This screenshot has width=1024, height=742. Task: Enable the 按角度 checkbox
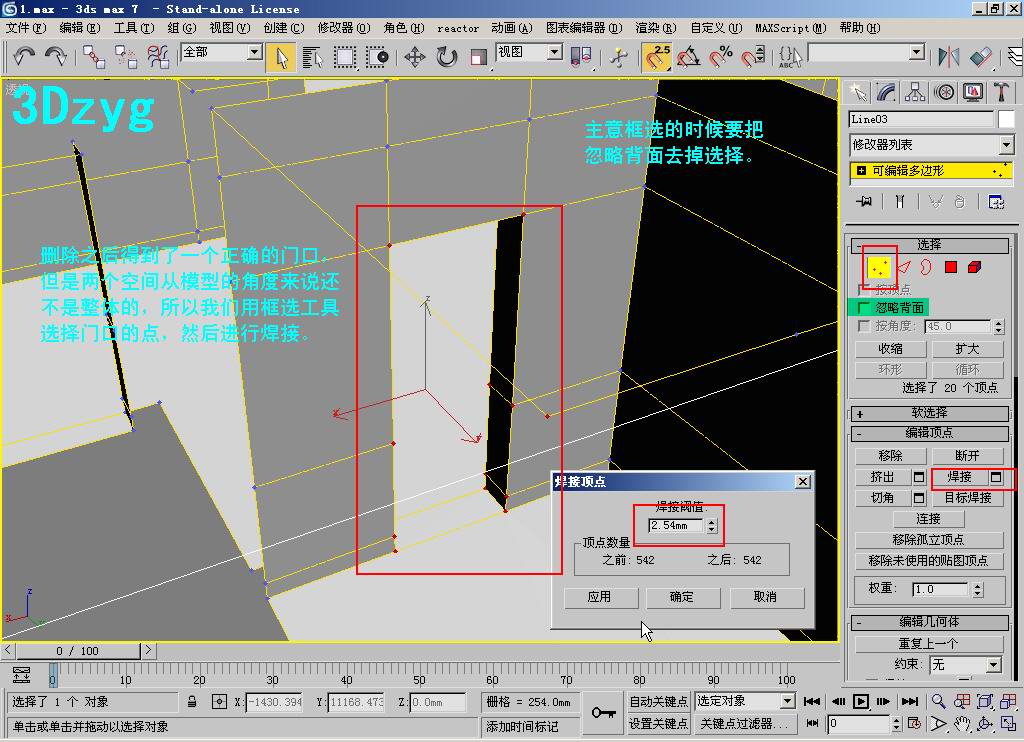click(865, 326)
